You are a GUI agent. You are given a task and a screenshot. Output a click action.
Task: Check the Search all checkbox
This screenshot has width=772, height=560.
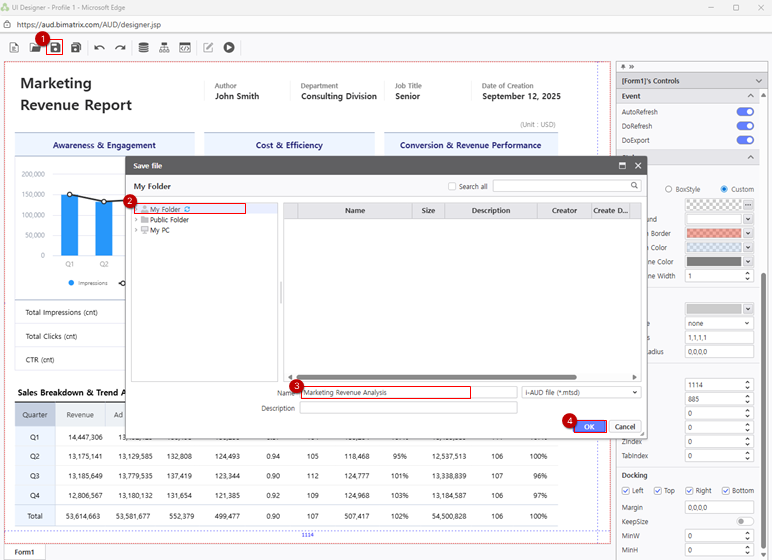[x=452, y=187]
